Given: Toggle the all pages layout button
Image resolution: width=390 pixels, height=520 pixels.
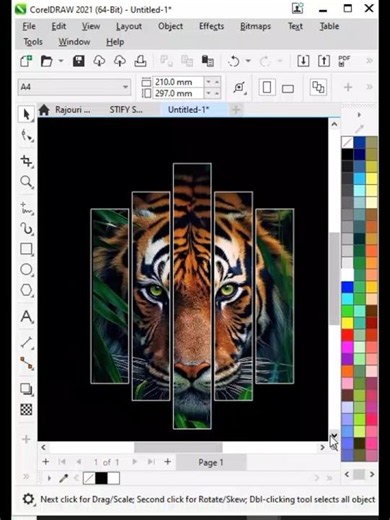Looking at the screenshot, I should click(x=318, y=87).
